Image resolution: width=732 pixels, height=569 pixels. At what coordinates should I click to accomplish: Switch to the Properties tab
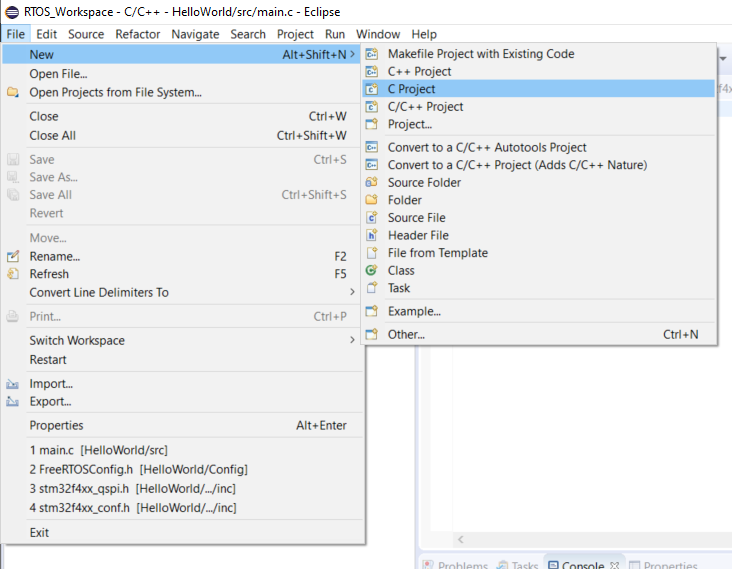point(663,565)
